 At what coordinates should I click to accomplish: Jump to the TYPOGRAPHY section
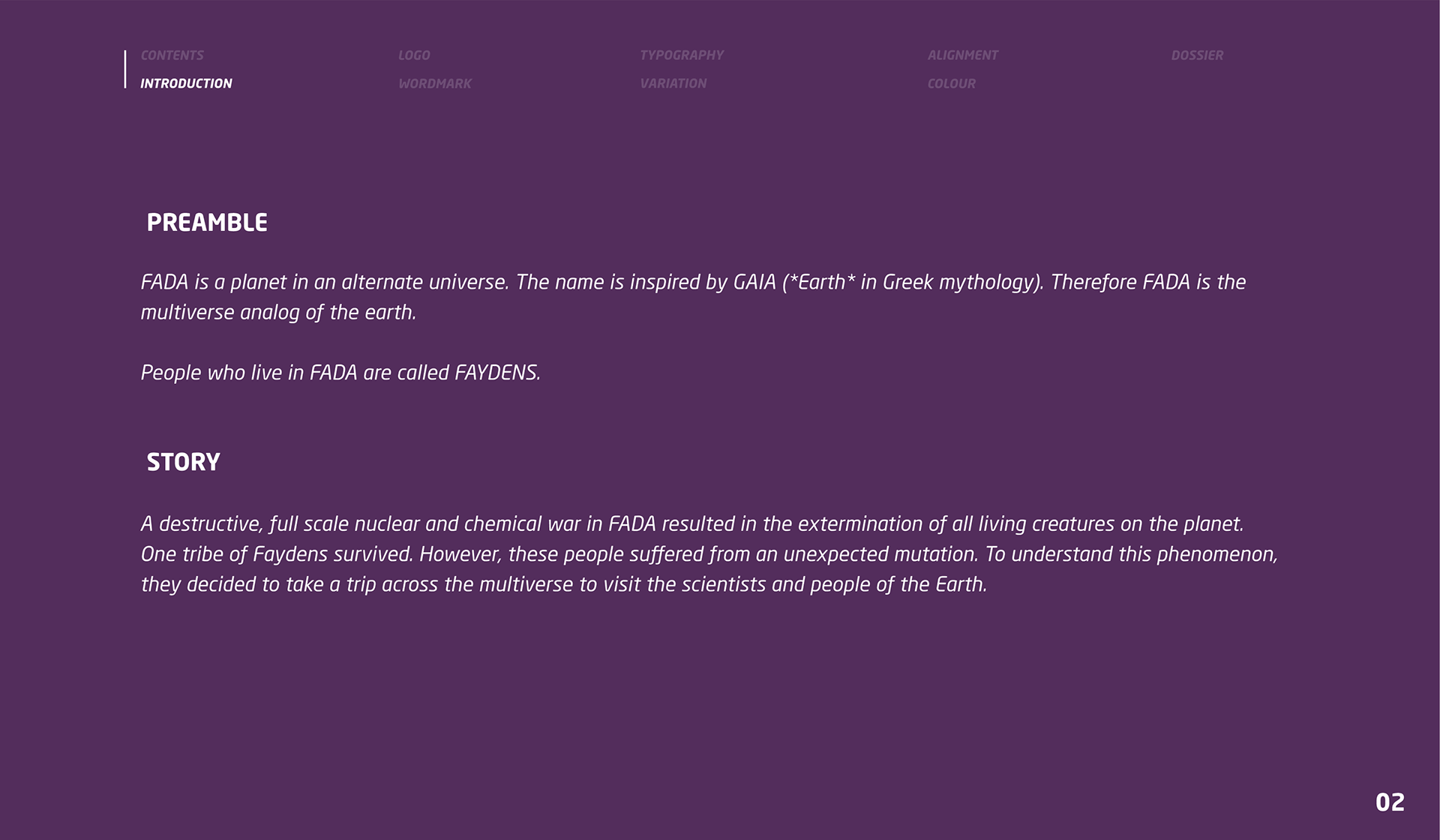681,55
